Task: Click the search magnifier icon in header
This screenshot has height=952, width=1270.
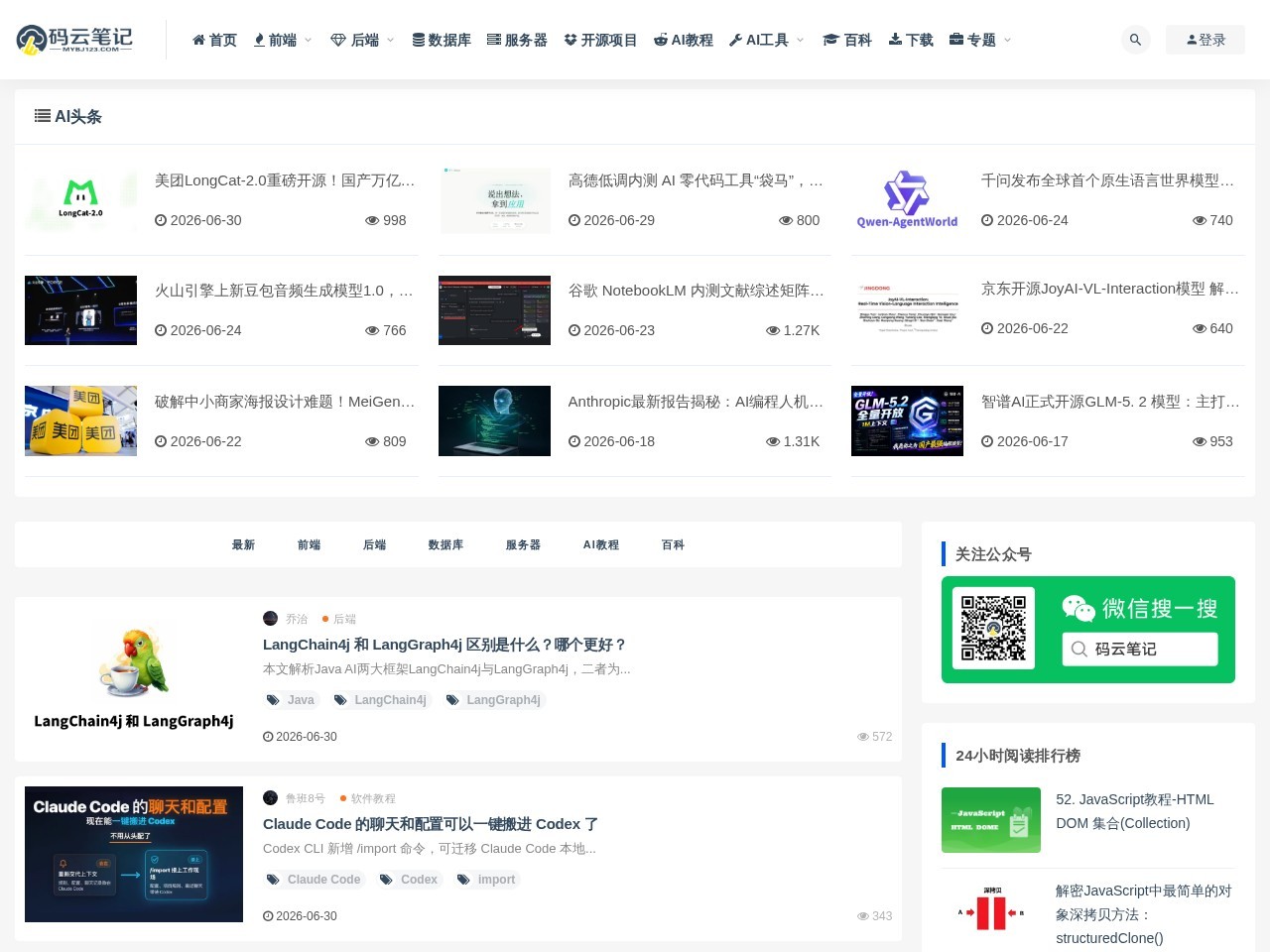Action: (1135, 40)
